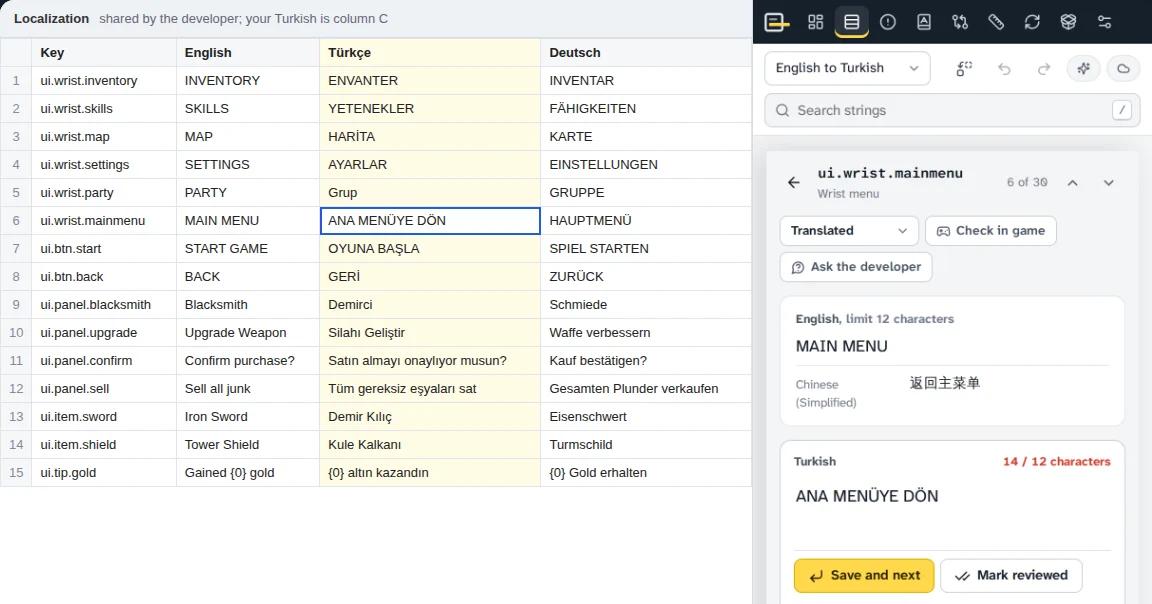Select the strings list view icon
Screen dimensions: 1152x604
tap(852, 22)
